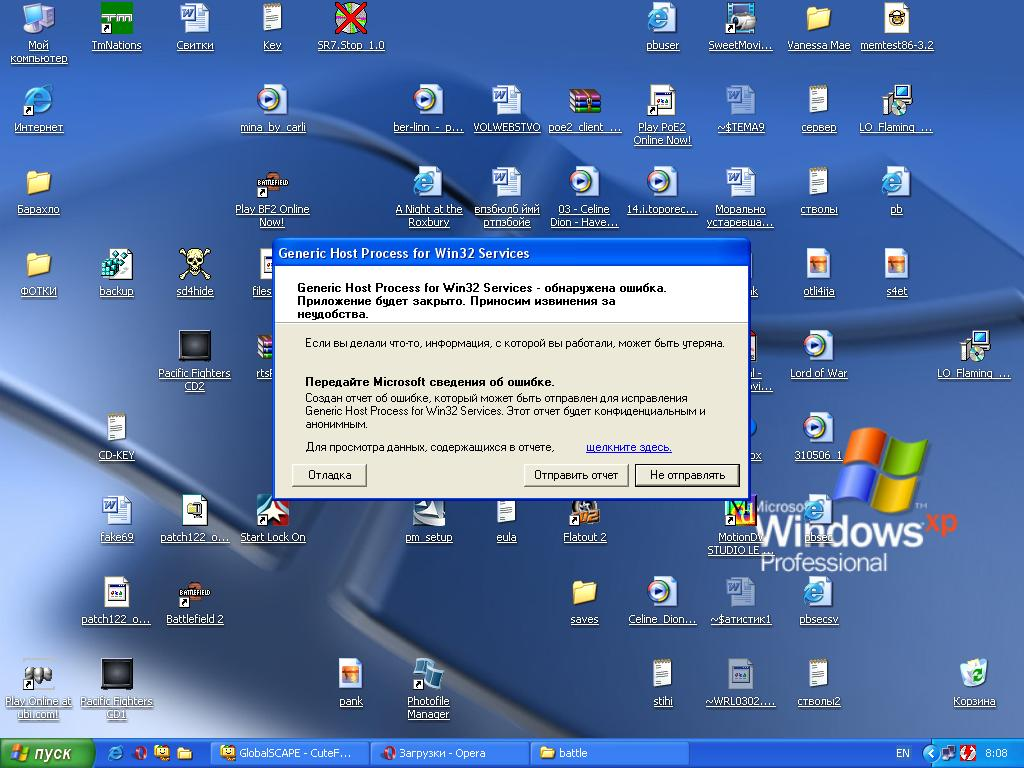The height and width of the screenshot is (768, 1024).
Task: Select the 'sd4hide' skull icon
Action: (194, 265)
